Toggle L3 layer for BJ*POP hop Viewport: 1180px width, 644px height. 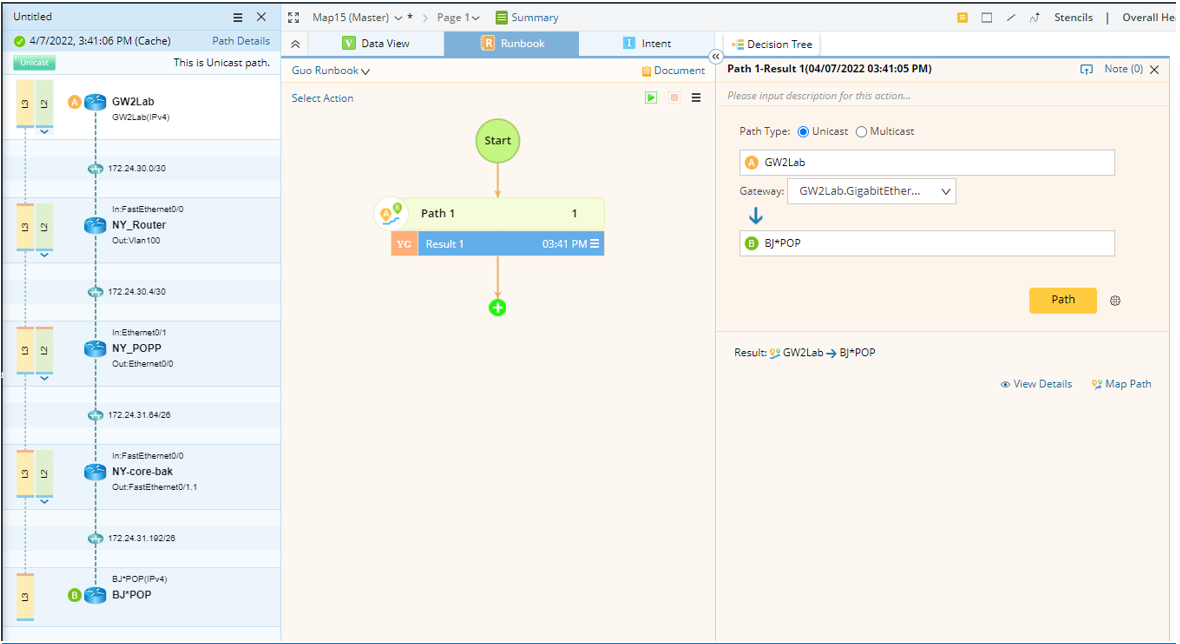[x=25, y=597]
